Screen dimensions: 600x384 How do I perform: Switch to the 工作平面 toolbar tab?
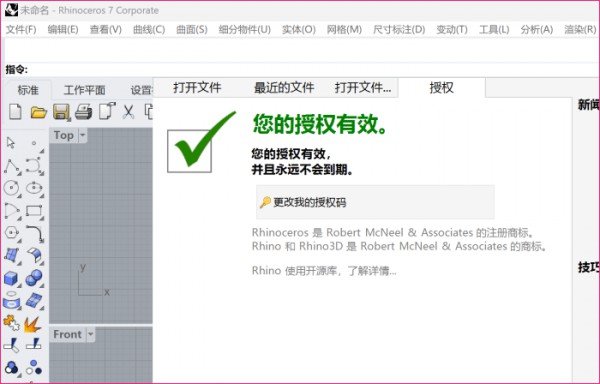click(85, 90)
